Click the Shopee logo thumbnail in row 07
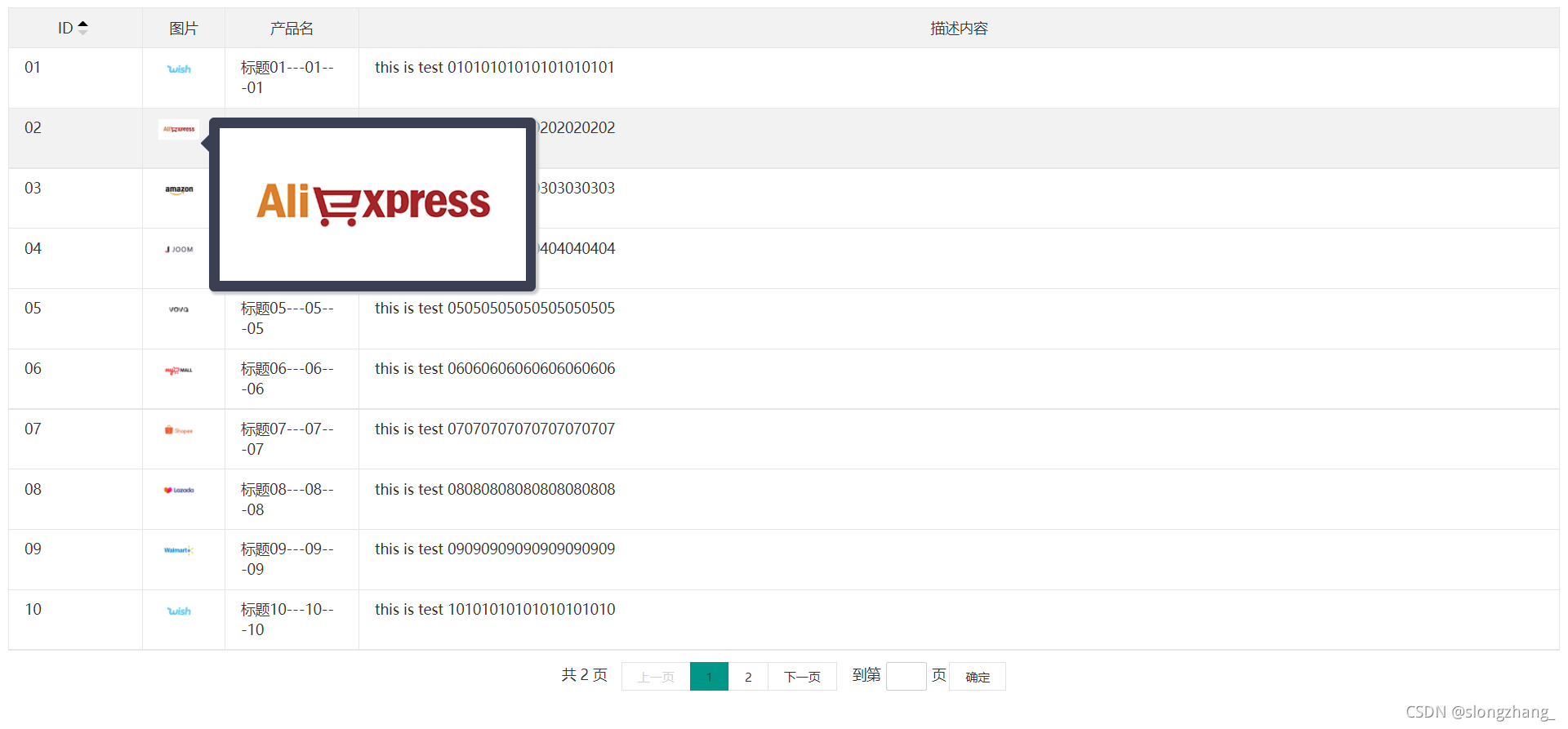The height and width of the screenshot is (729, 1568). pyautogui.click(x=179, y=430)
